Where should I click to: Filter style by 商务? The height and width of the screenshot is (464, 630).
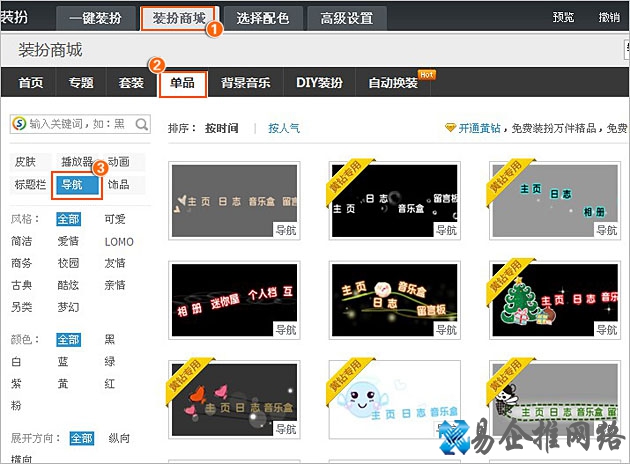click(22, 264)
